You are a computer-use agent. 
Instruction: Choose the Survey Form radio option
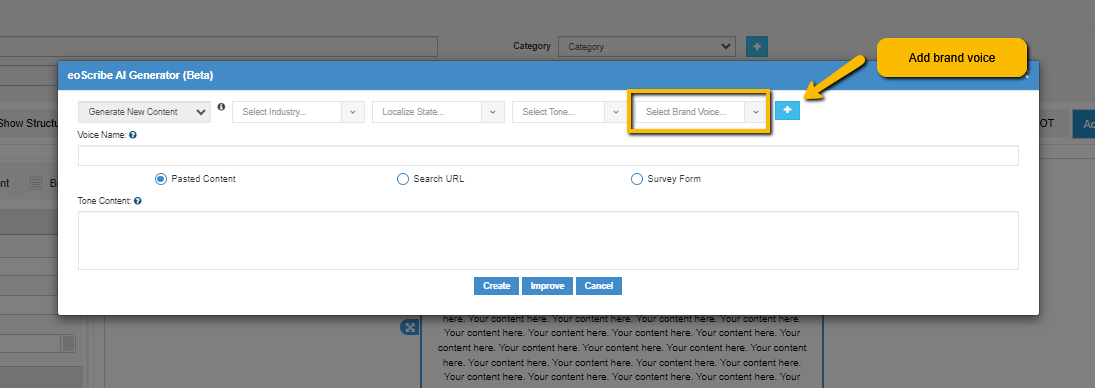pyautogui.click(x=636, y=179)
